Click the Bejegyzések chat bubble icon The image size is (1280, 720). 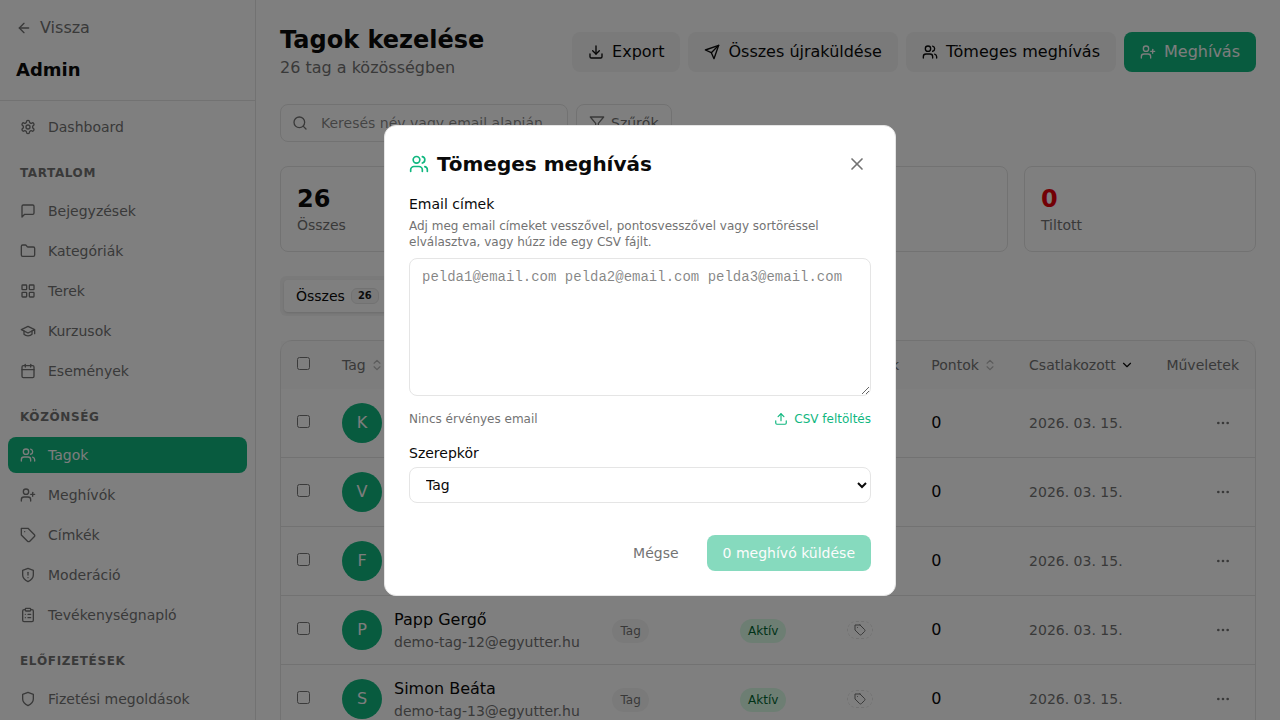coord(27,211)
